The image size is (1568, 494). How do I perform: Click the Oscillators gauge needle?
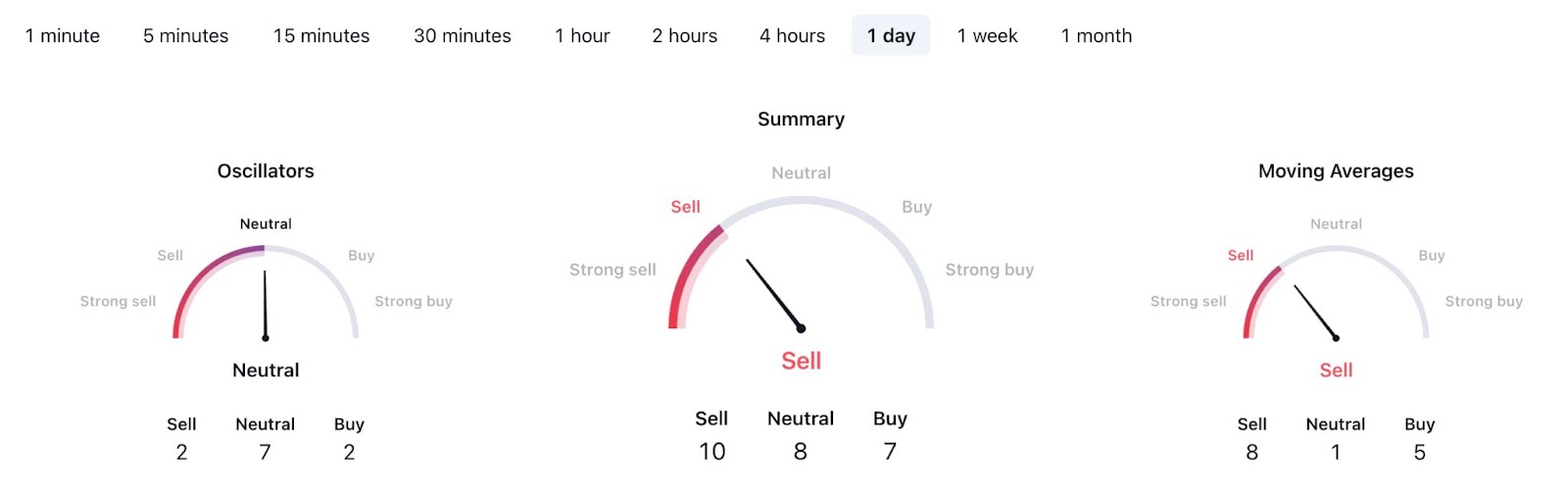pyautogui.click(x=265, y=306)
